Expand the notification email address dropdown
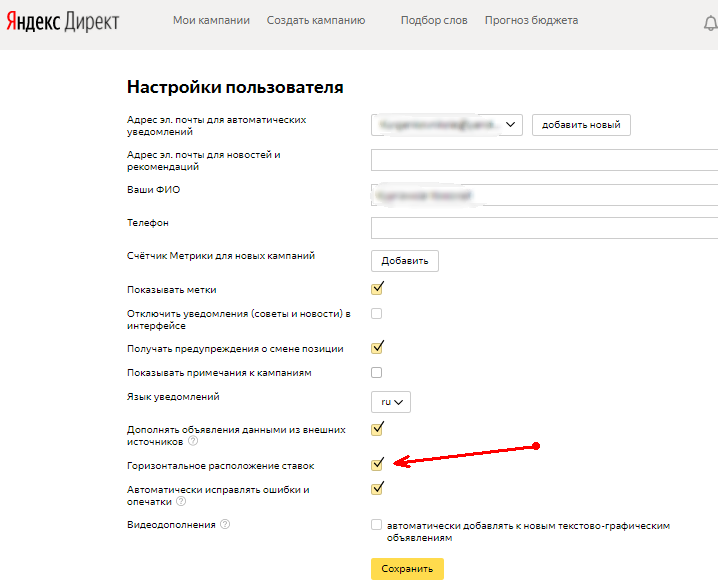The width and height of the screenshot is (718, 588). pos(446,125)
